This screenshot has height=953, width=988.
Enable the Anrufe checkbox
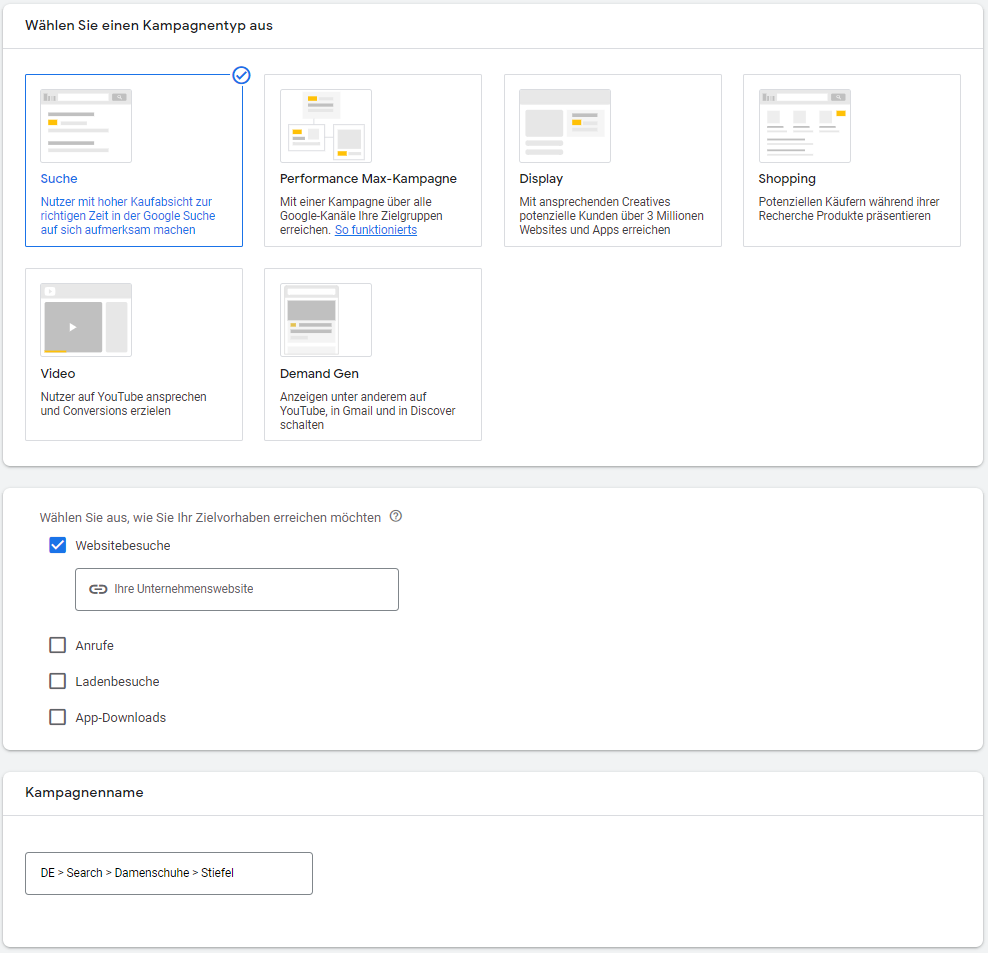point(58,646)
